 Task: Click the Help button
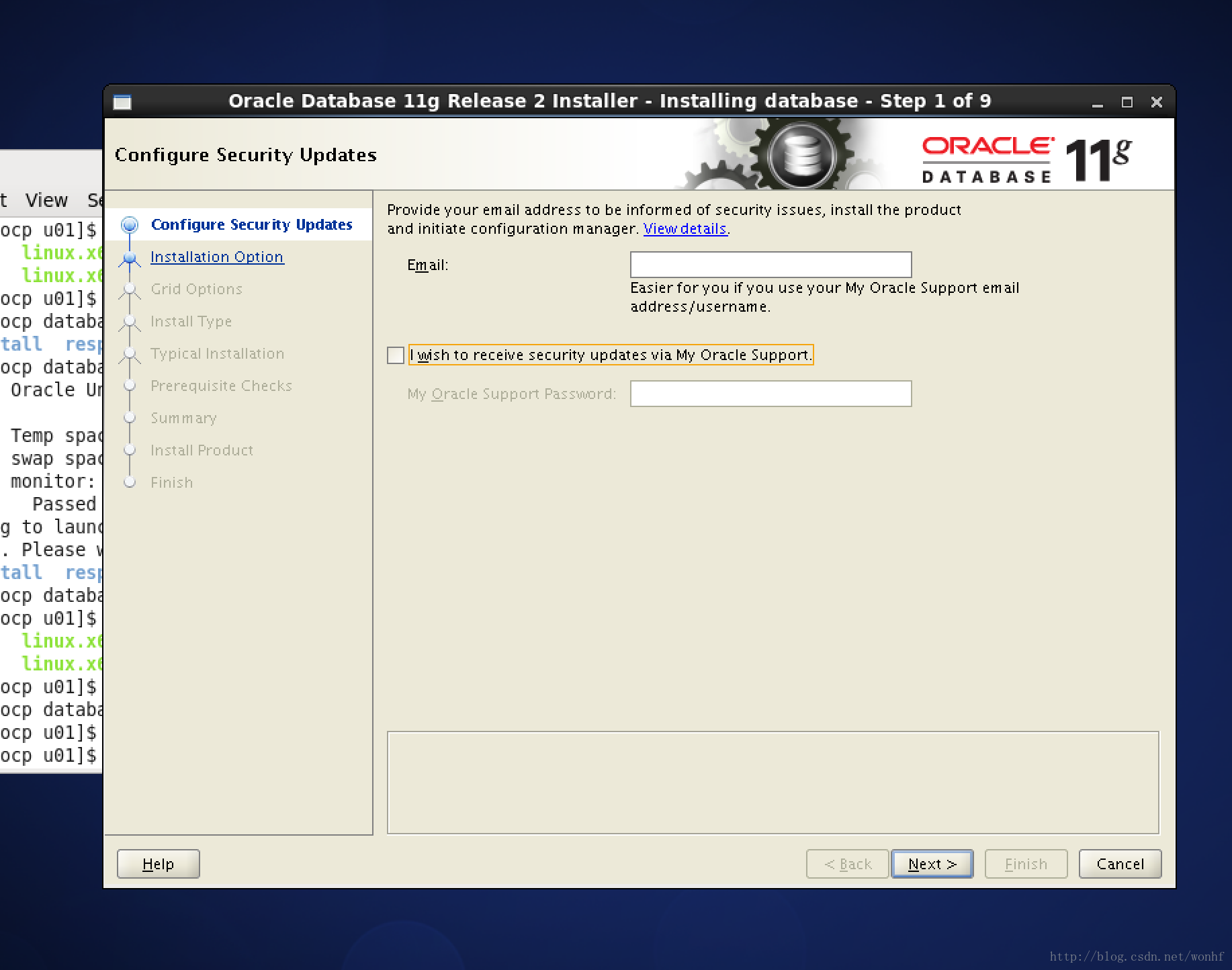(159, 864)
